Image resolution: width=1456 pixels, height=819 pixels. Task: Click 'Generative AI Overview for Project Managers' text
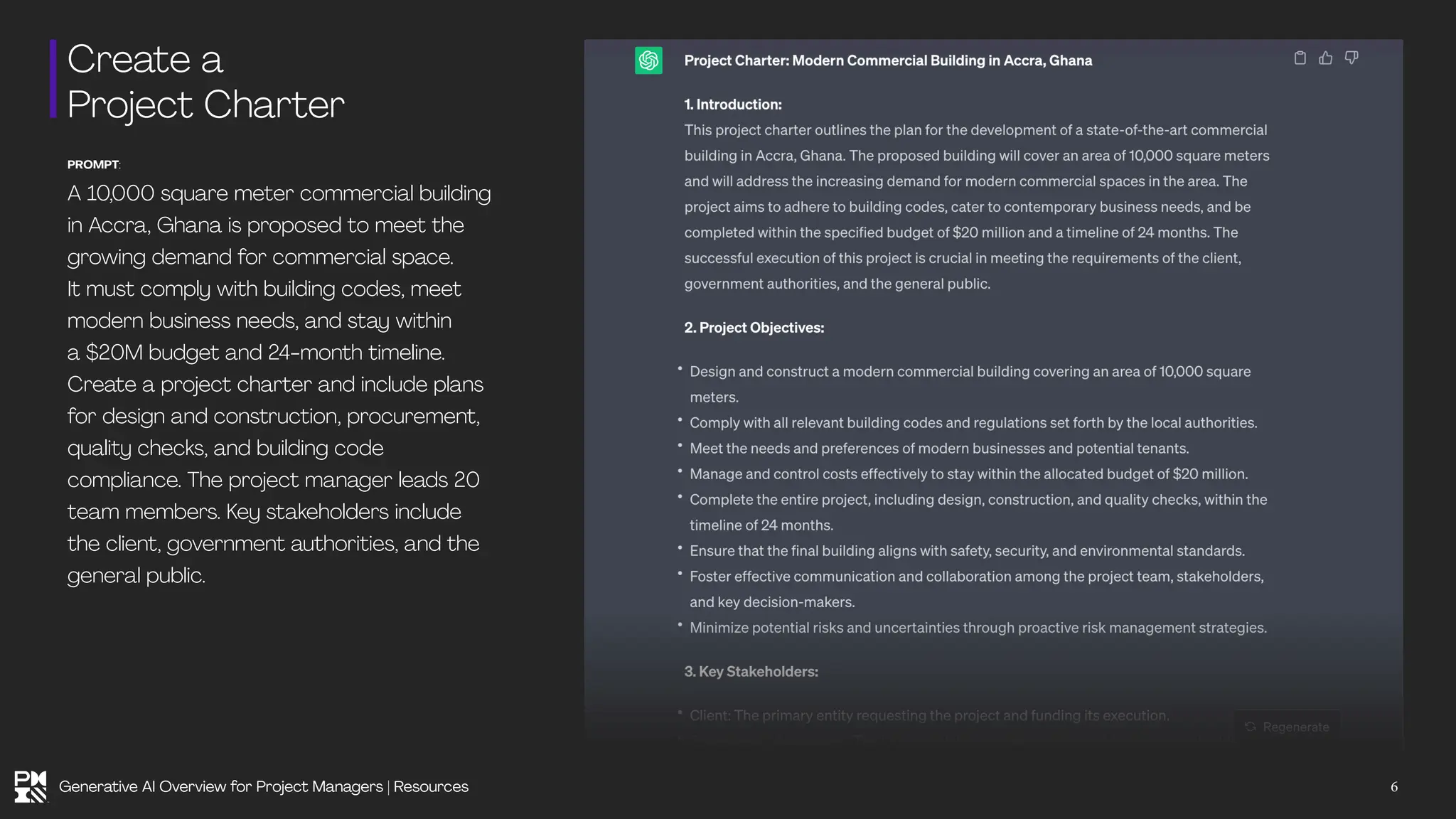[x=220, y=786]
